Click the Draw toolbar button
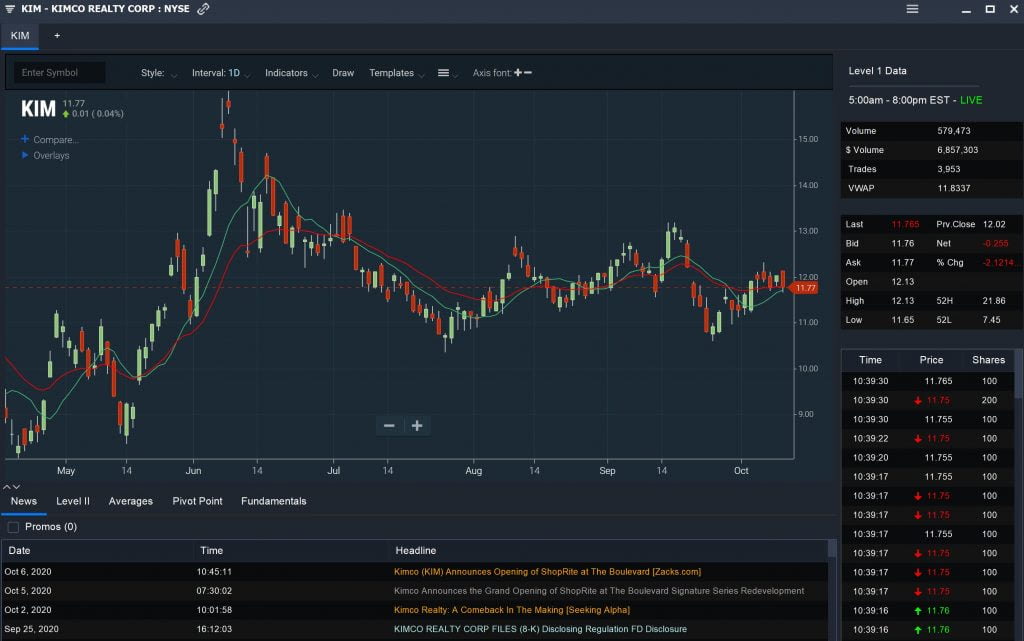1024x641 pixels. point(343,73)
